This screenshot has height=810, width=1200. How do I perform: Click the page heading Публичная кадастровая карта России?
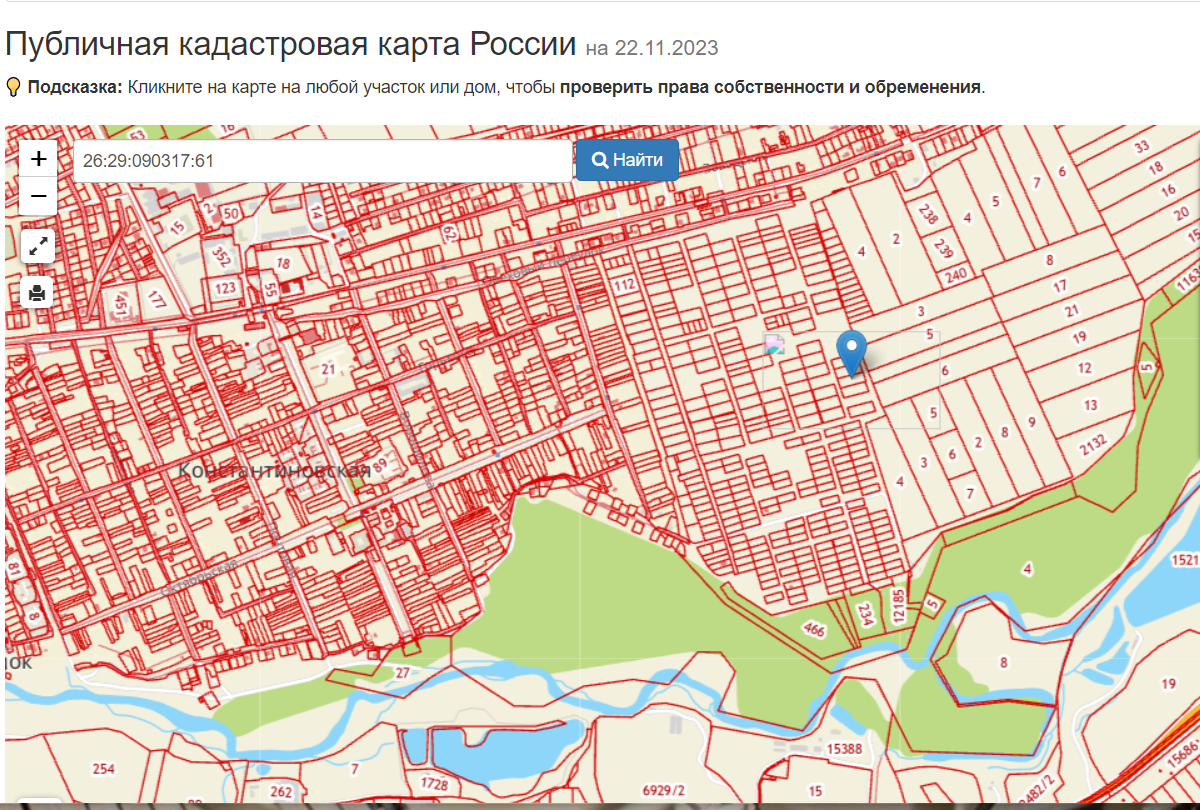[290, 45]
